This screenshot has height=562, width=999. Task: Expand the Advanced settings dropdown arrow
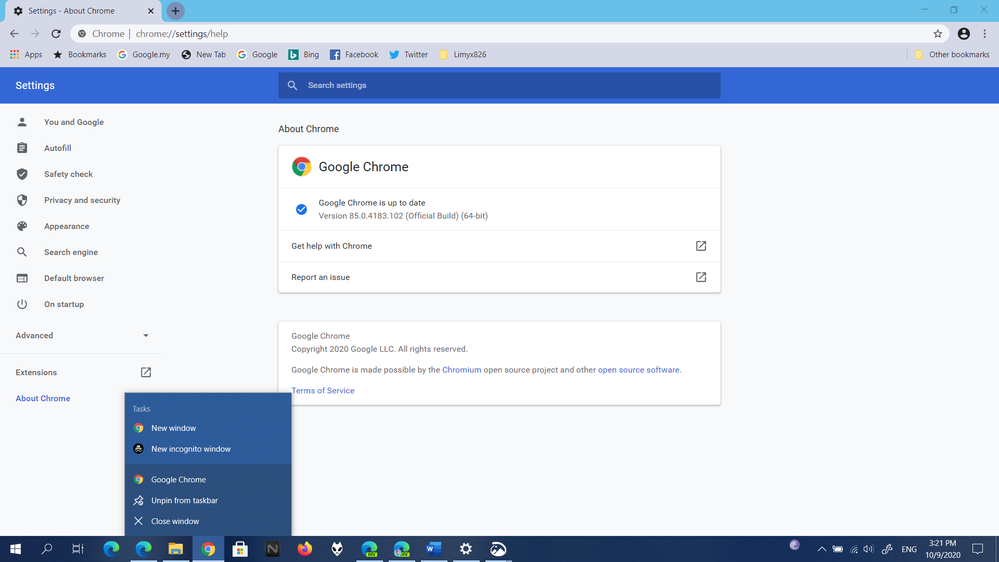click(x=146, y=336)
